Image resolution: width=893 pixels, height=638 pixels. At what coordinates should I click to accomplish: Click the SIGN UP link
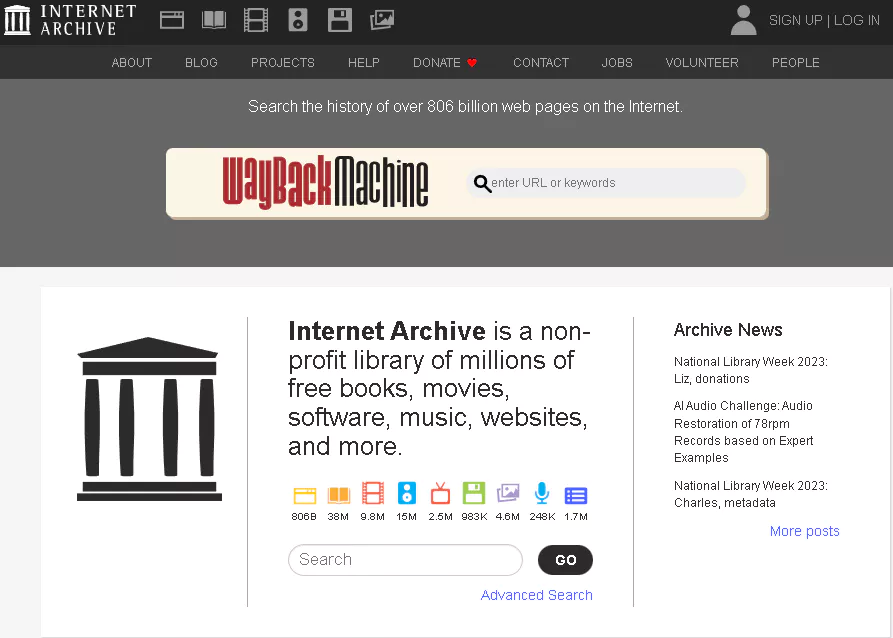click(x=795, y=20)
